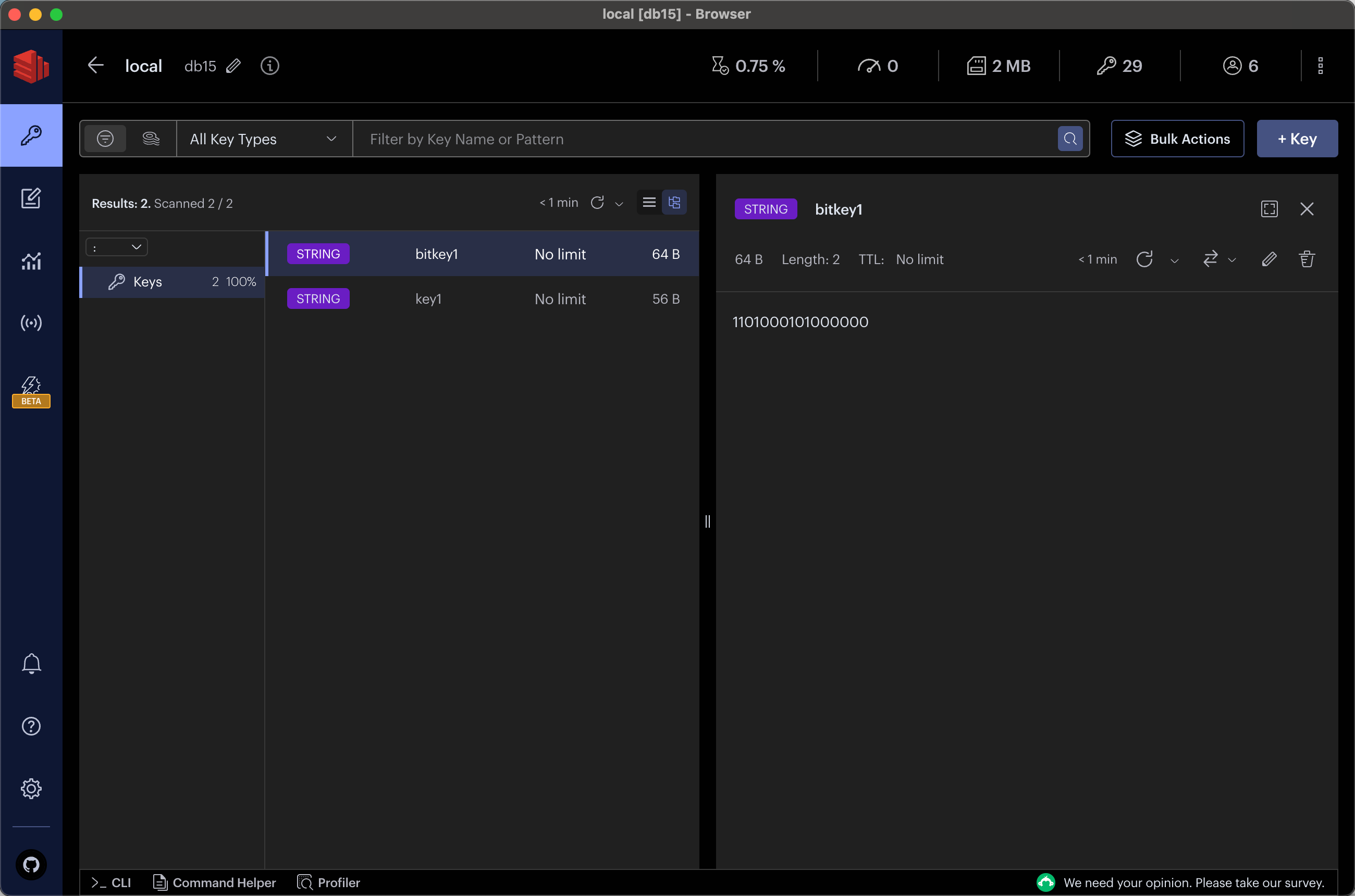The width and height of the screenshot is (1355, 896).
Task: Click the Redis logo home icon
Action: [31, 66]
